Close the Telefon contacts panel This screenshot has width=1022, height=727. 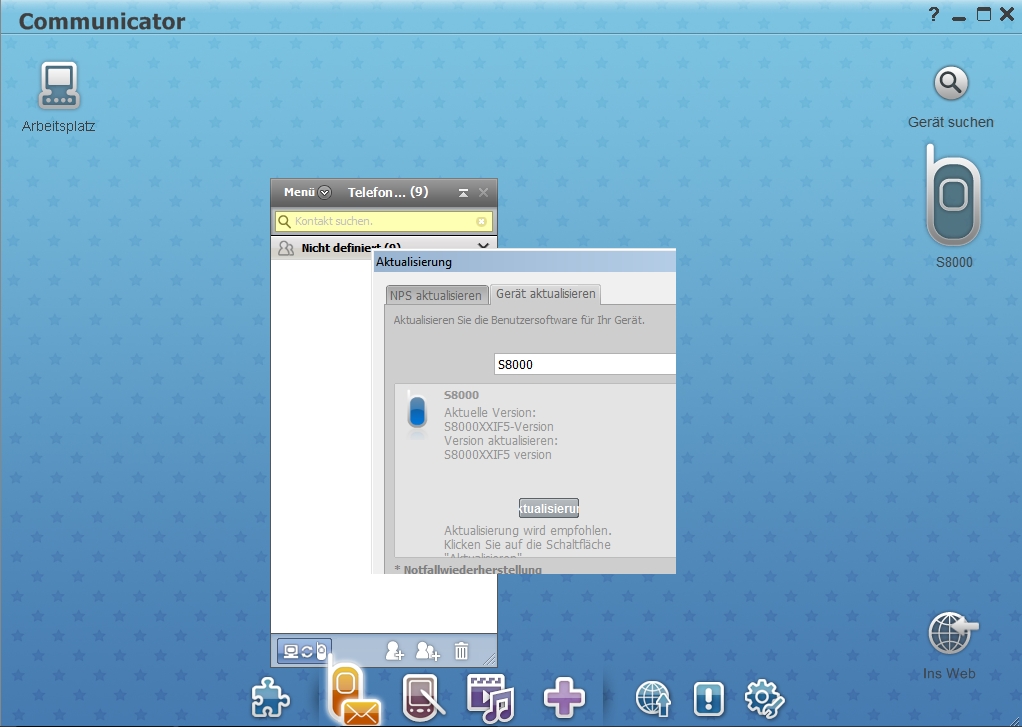(483, 192)
